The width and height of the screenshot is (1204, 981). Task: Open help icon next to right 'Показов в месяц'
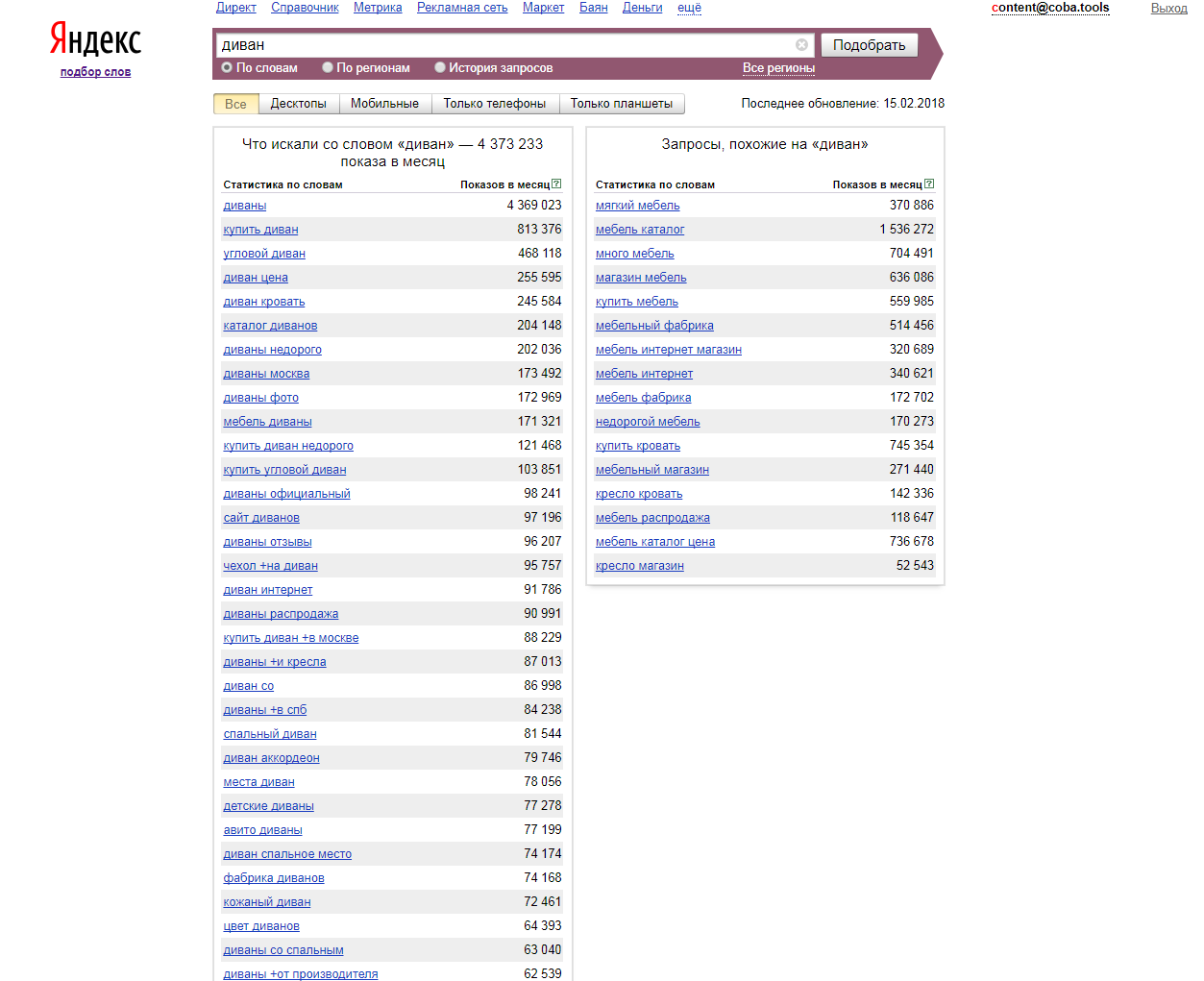pyautogui.click(x=929, y=184)
